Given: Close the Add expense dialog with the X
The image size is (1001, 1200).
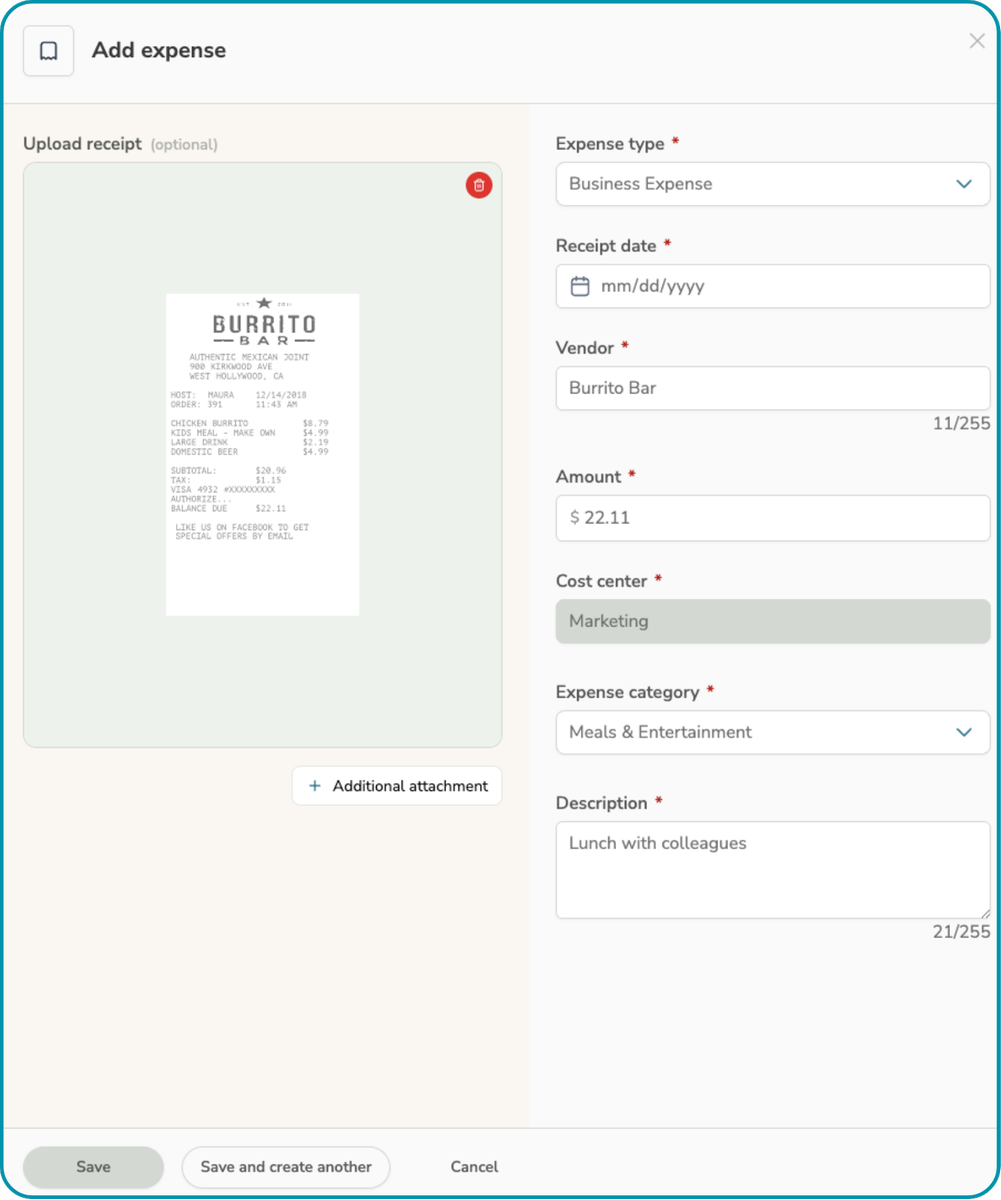Looking at the screenshot, I should 977,41.
